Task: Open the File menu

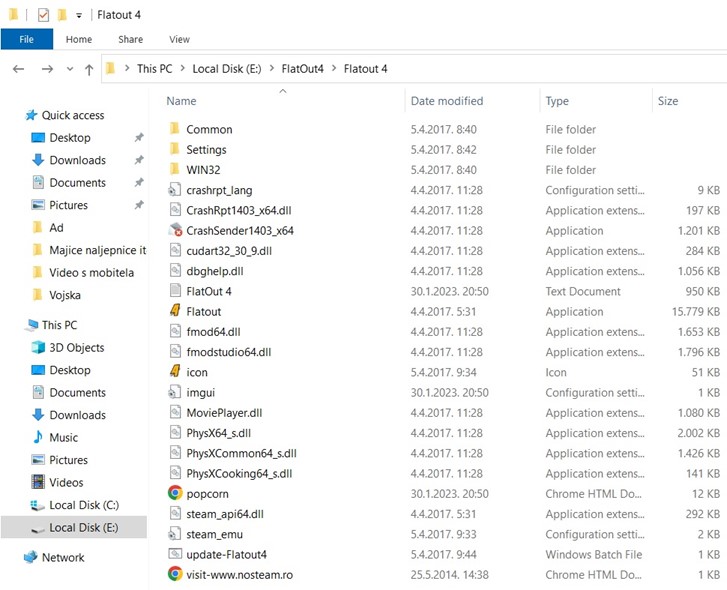Action: tap(26, 39)
